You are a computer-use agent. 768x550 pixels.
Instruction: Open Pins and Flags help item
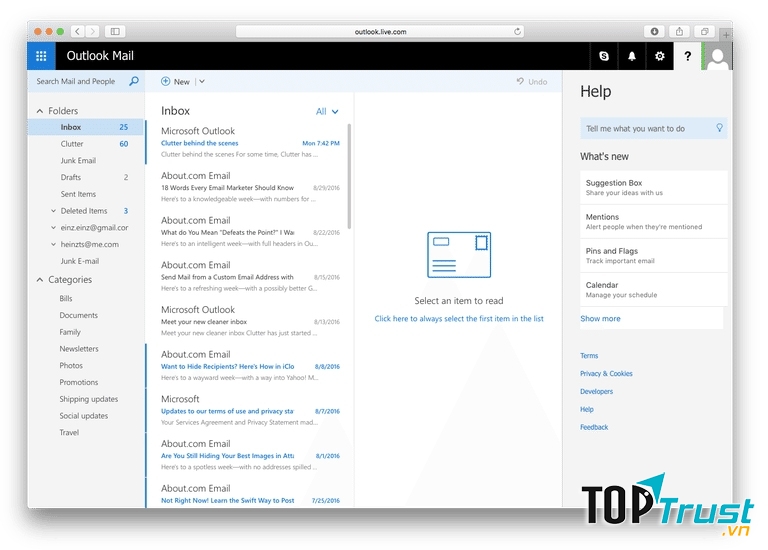(x=653, y=256)
